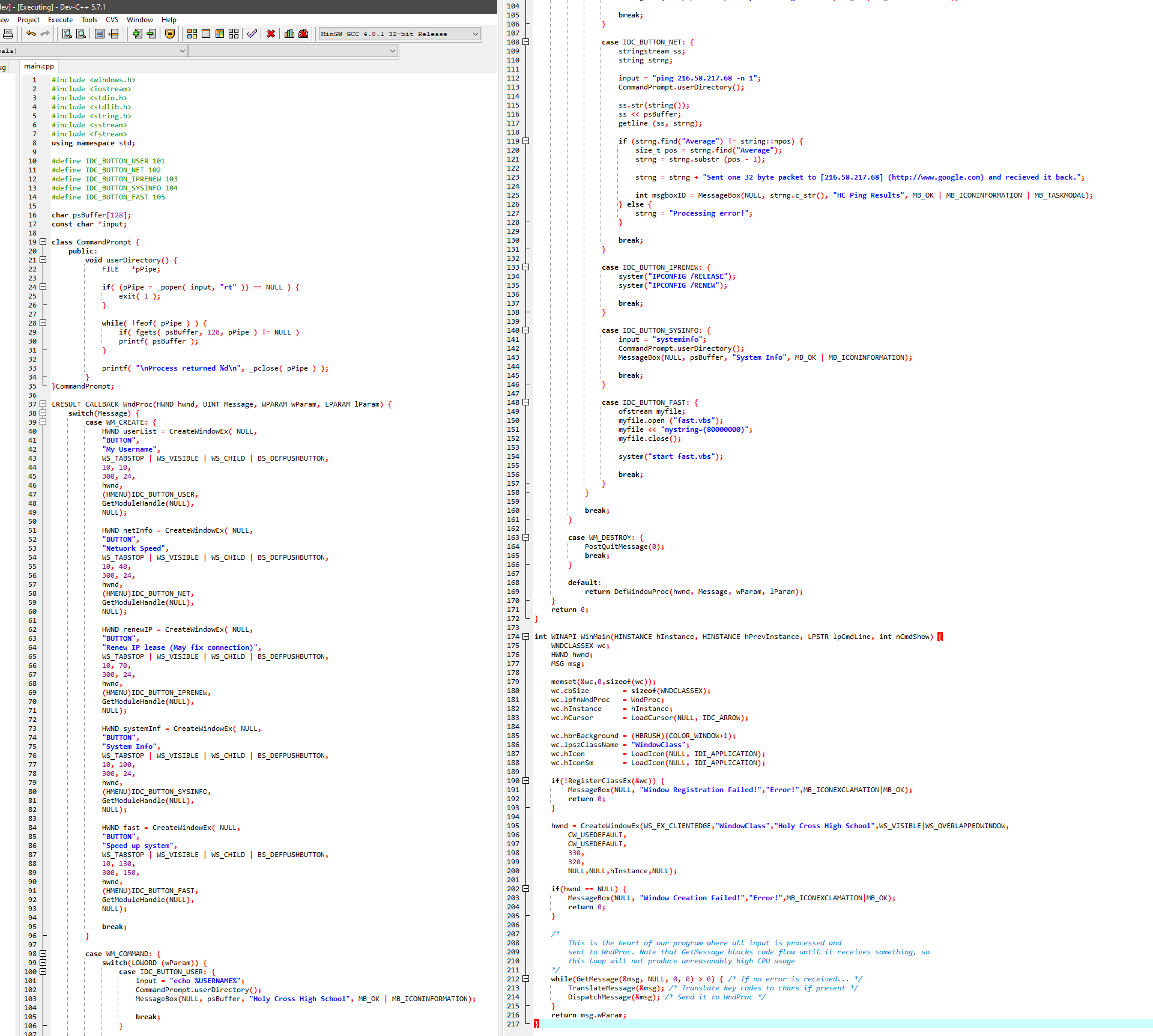The width and height of the screenshot is (1153, 1036).
Task: Click the Remove from project icon
Action: point(151,34)
